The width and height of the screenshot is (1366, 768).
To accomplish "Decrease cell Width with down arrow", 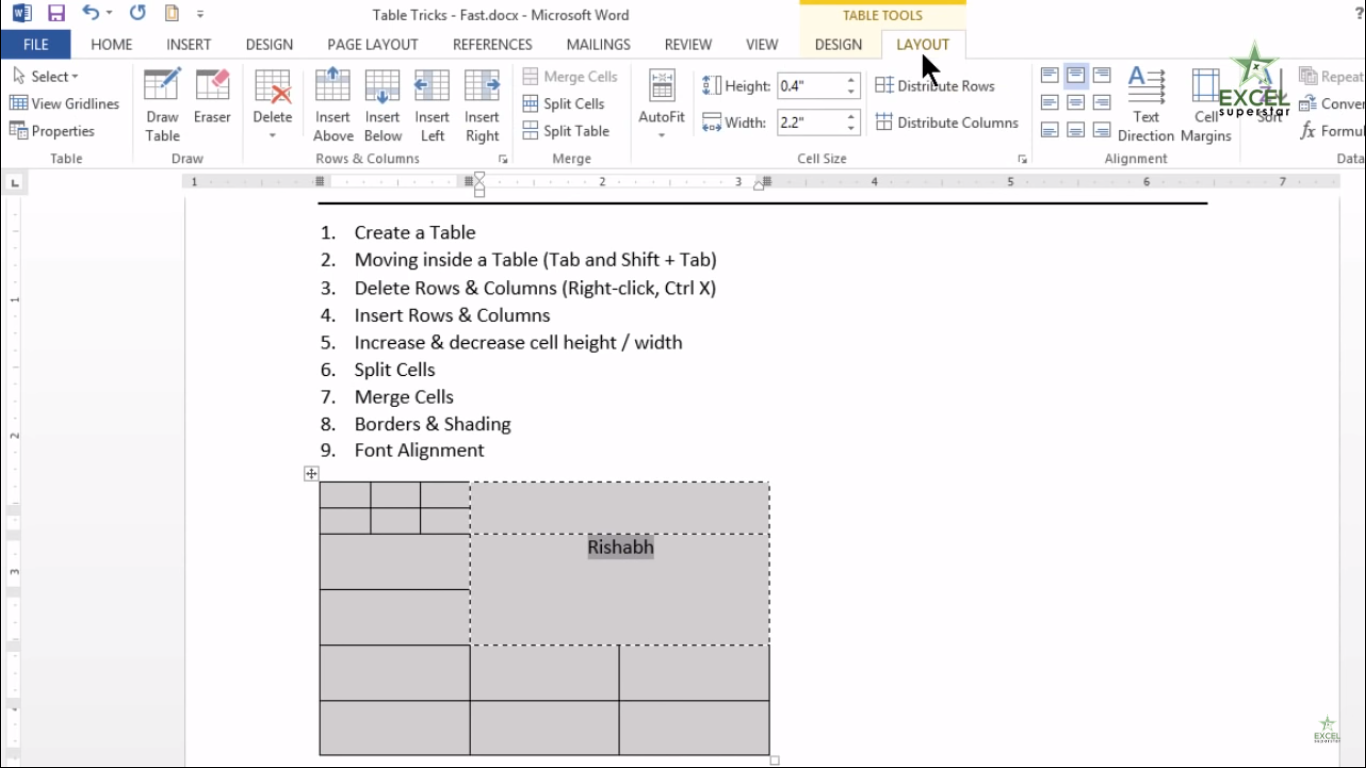I will [x=851, y=128].
